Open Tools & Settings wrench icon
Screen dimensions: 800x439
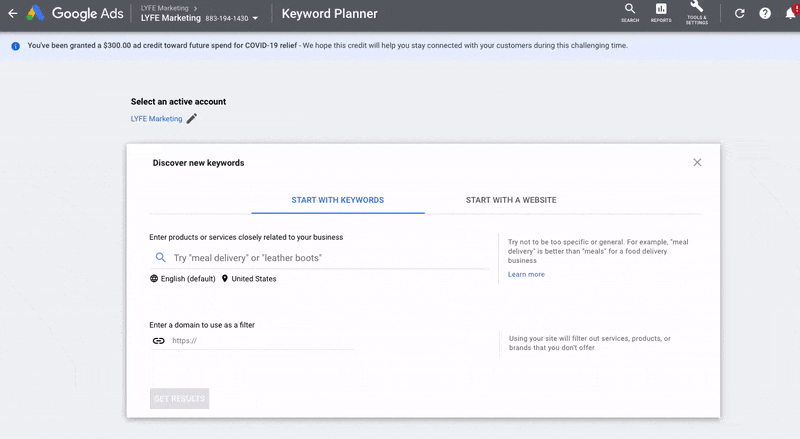point(697,12)
